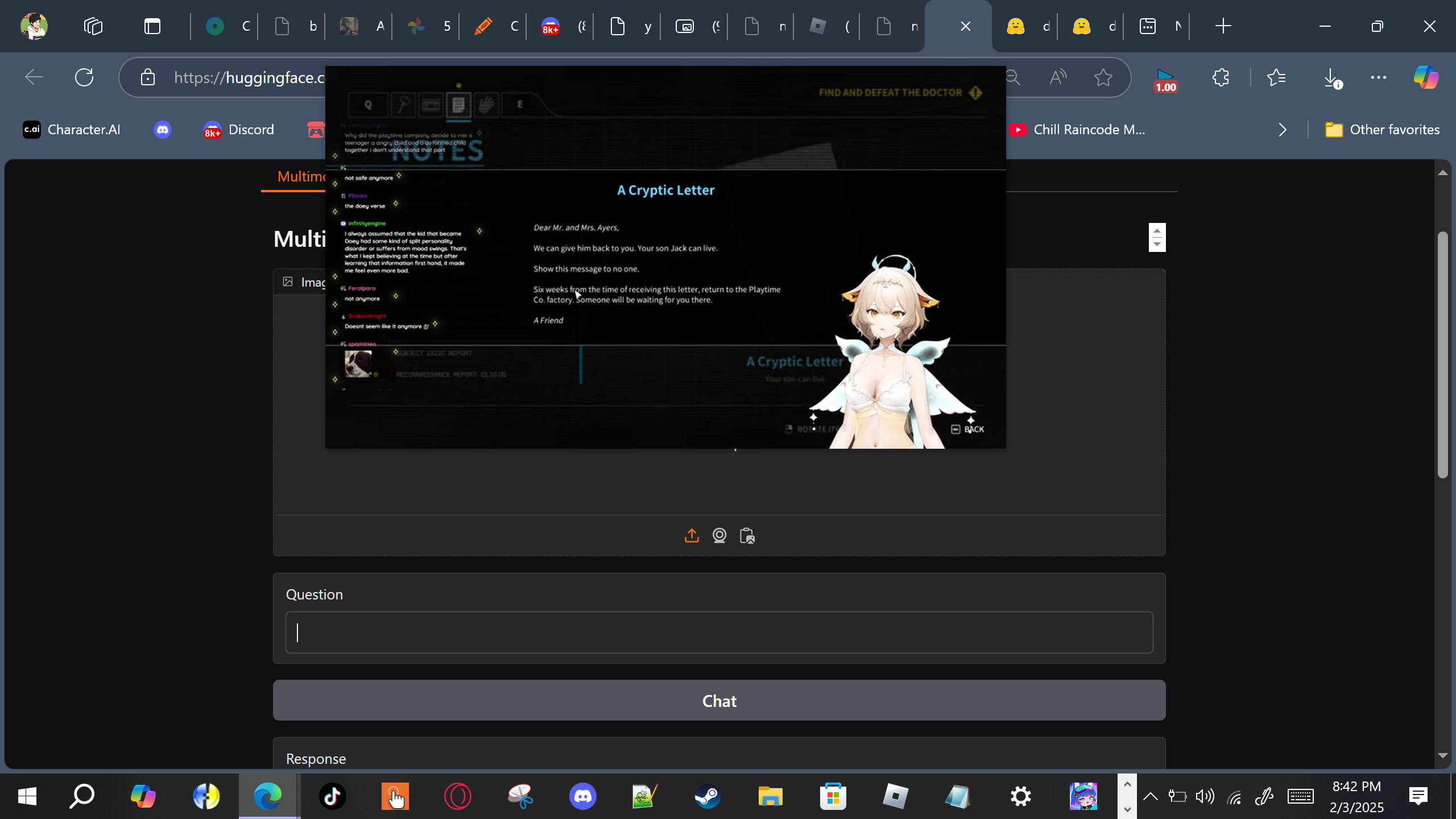
Task: Open TikTok from the taskbar
Action: (332, 796)
